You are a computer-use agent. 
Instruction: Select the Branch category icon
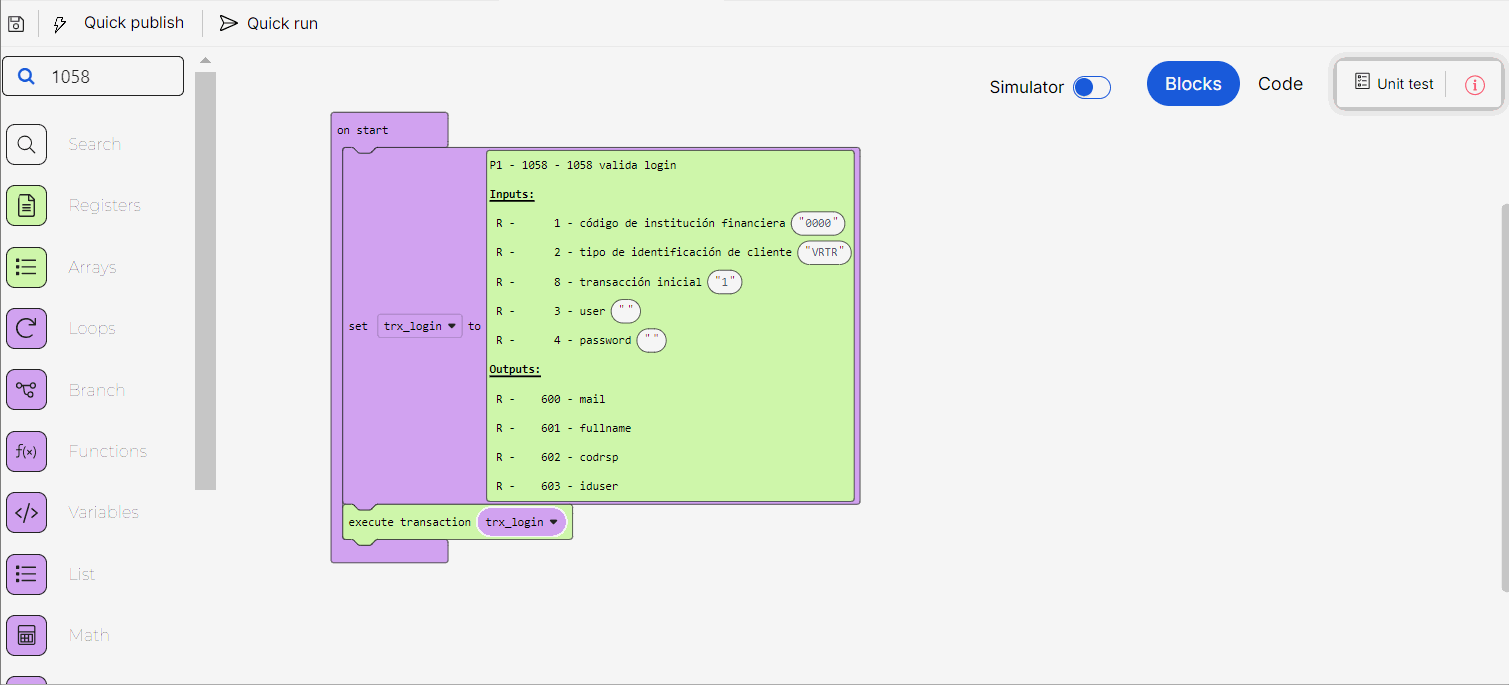[x=27, y=390]
